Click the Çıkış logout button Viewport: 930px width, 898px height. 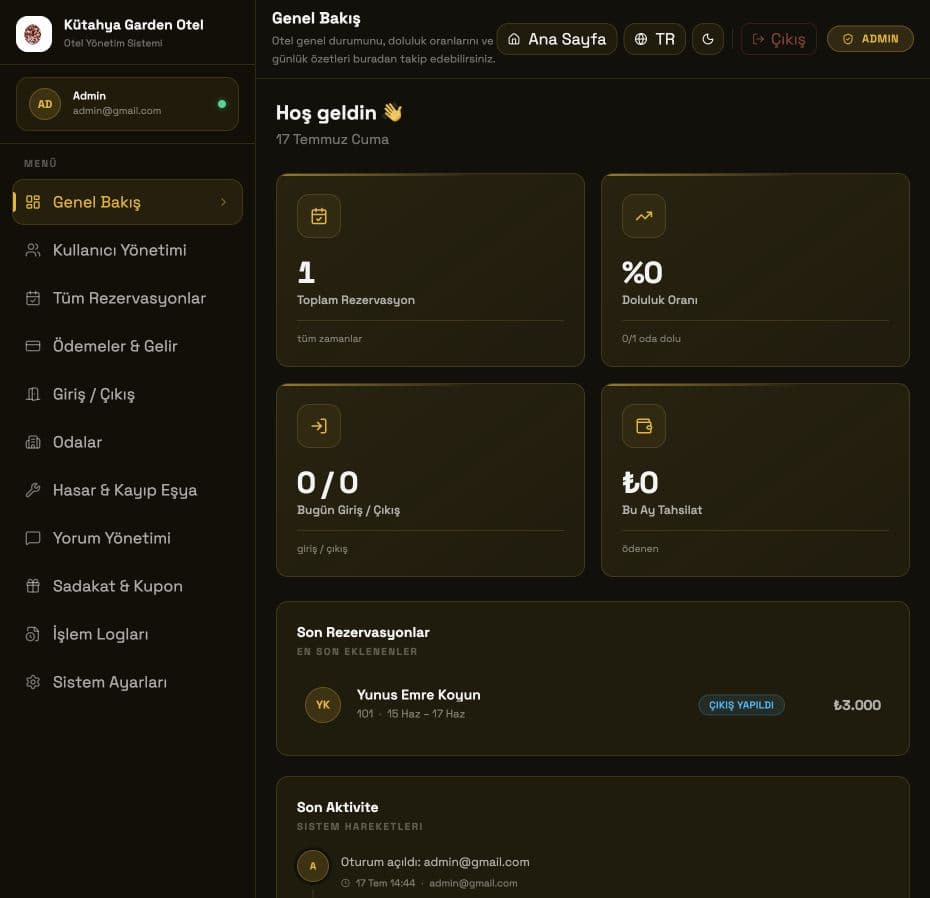point(779,39)
